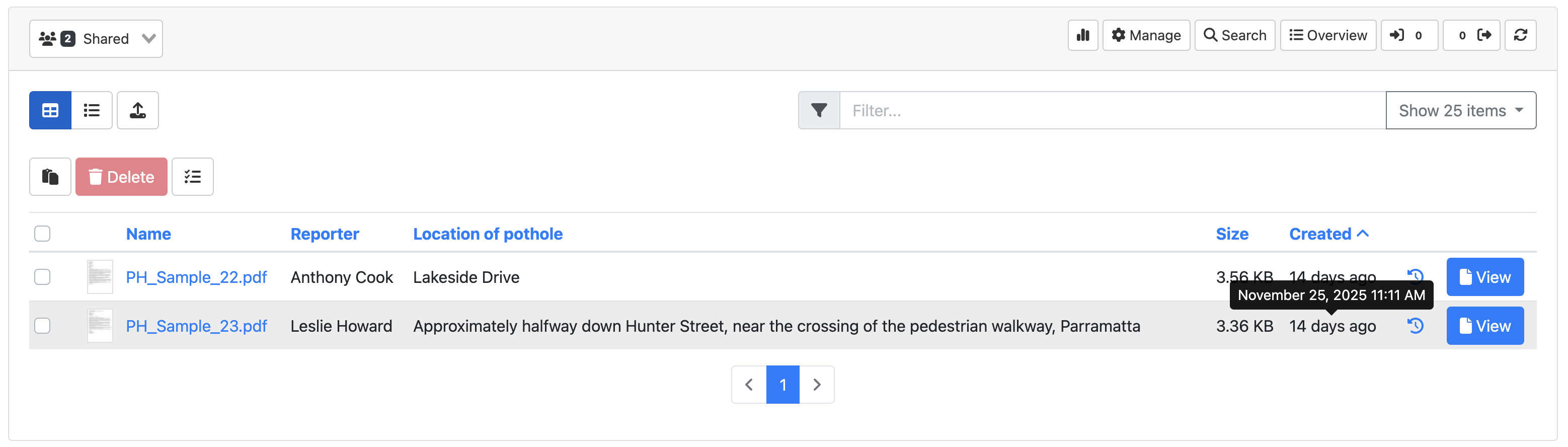Click into the Filter text field
The width and height of the screenshot is (1568, 447).
click(1112, 110)
